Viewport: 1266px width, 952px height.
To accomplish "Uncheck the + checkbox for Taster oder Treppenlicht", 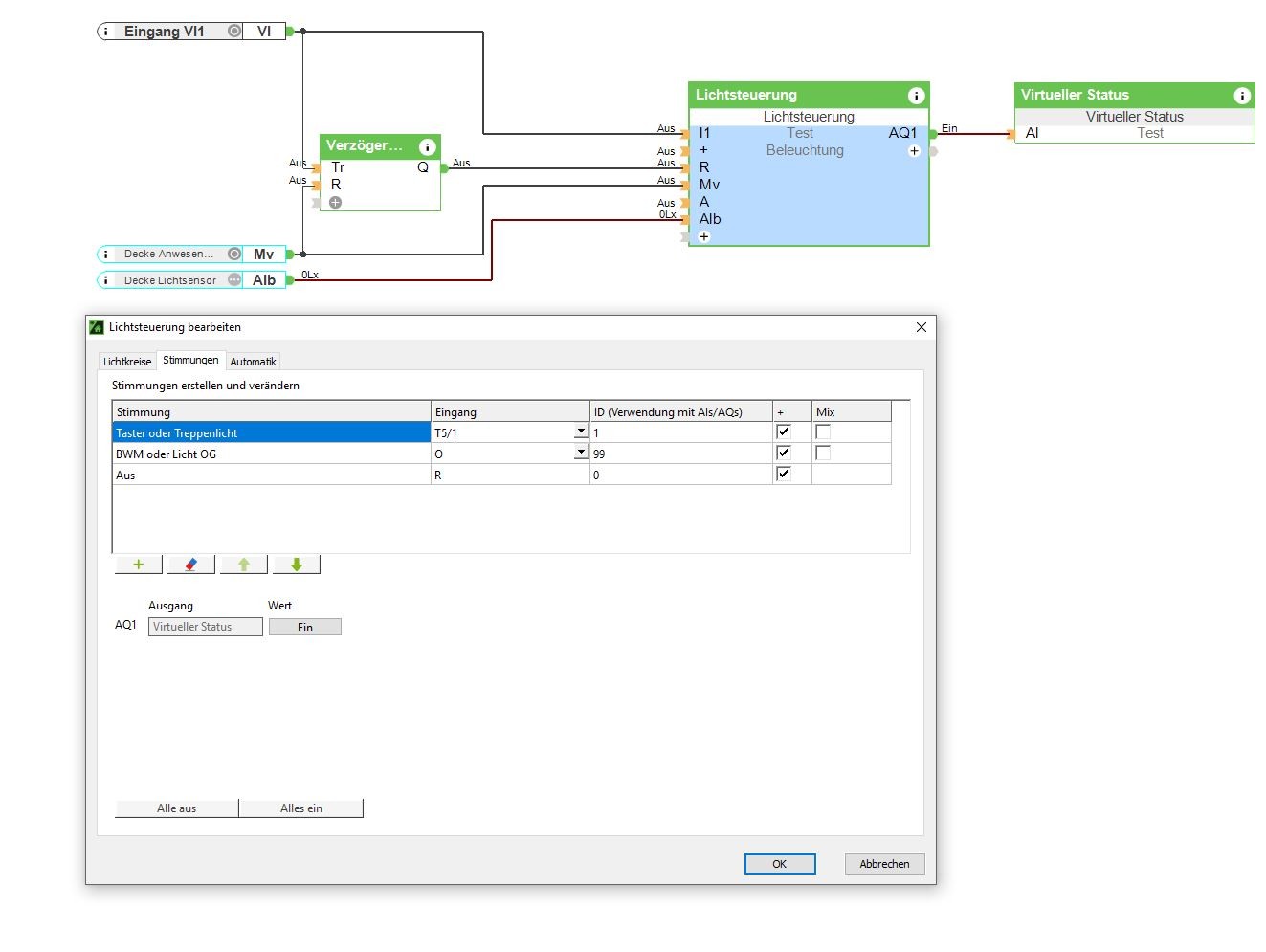I will tap(784, 432).
